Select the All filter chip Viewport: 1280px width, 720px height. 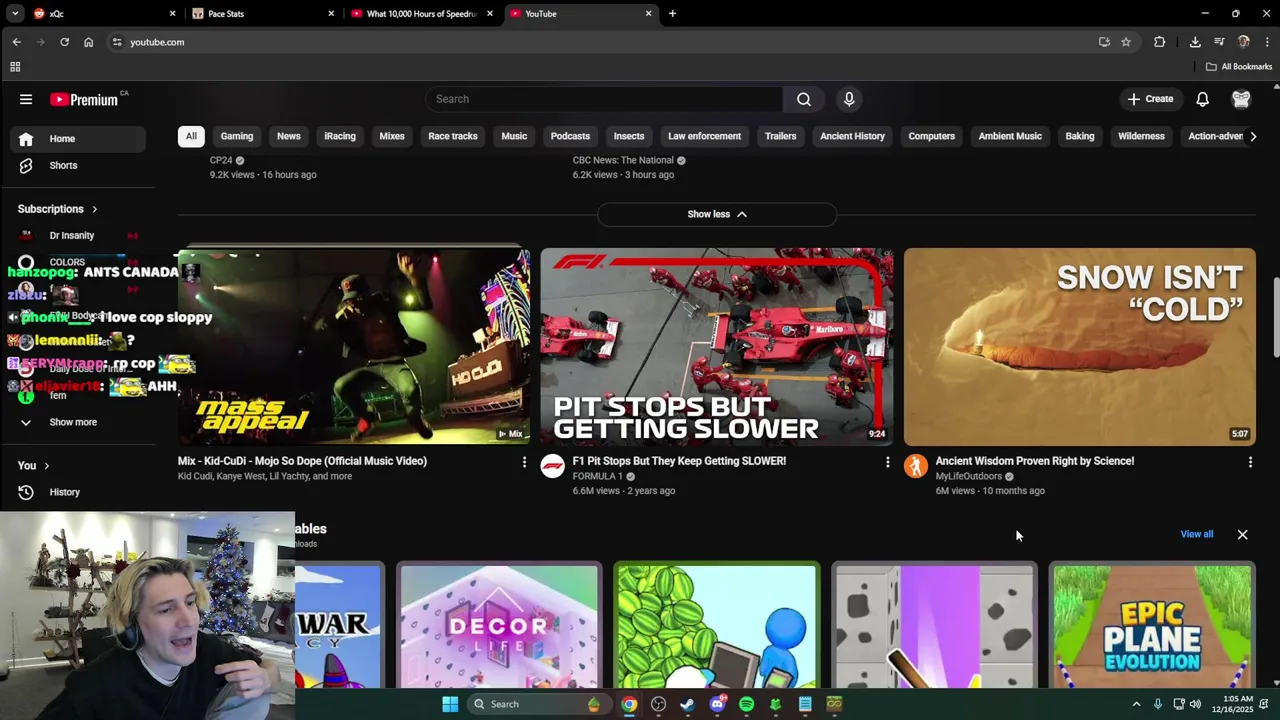(191, 136)
